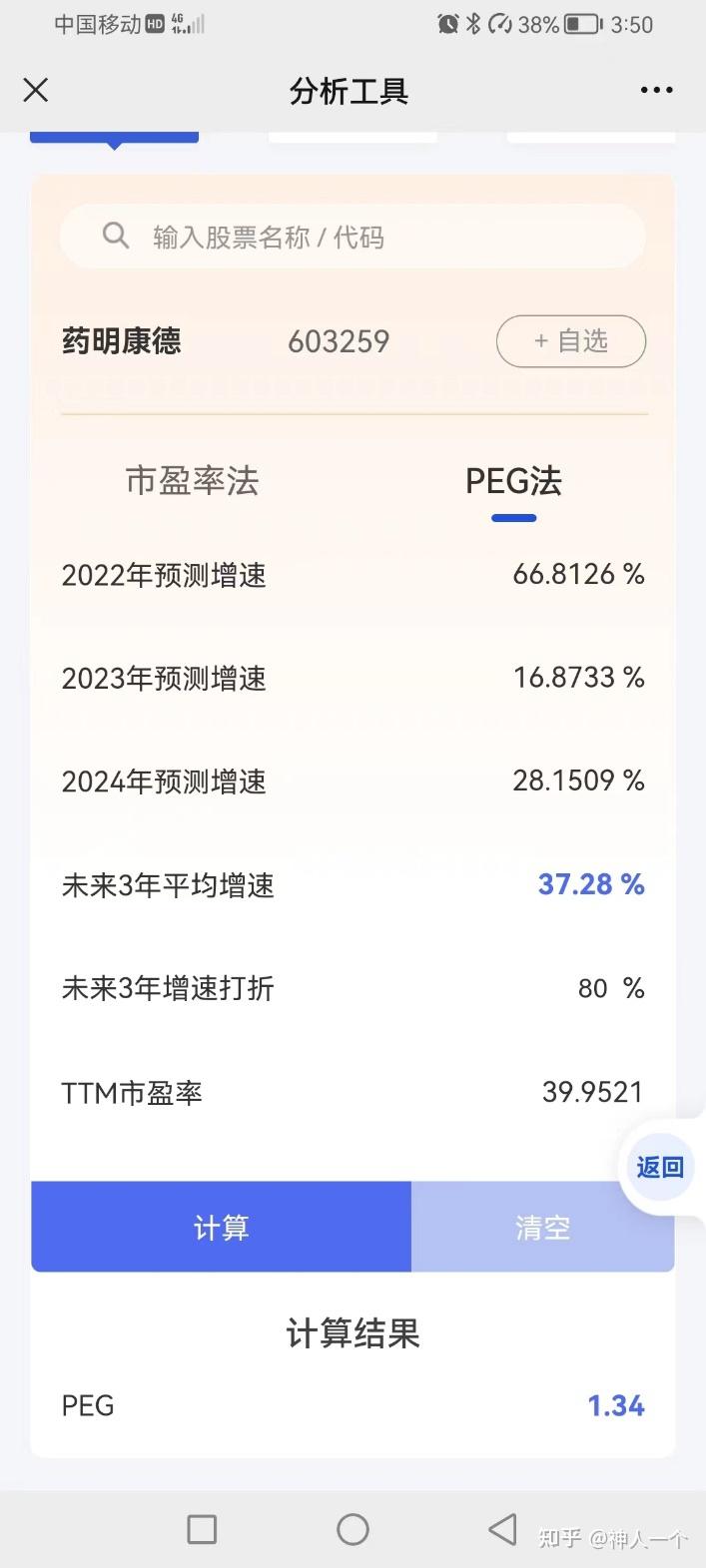Switch to the 市盈率法 tab

190,481
